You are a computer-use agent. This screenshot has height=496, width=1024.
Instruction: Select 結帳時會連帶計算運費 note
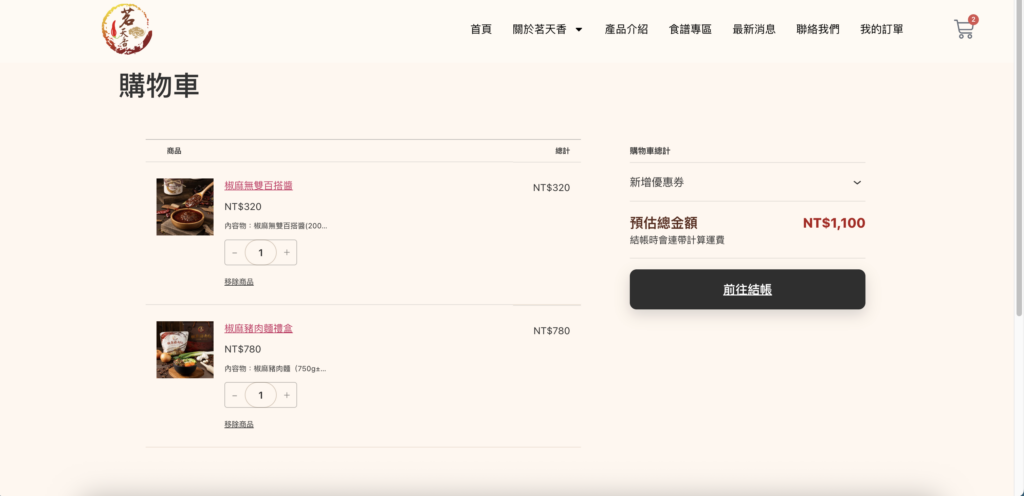(677, 240)
